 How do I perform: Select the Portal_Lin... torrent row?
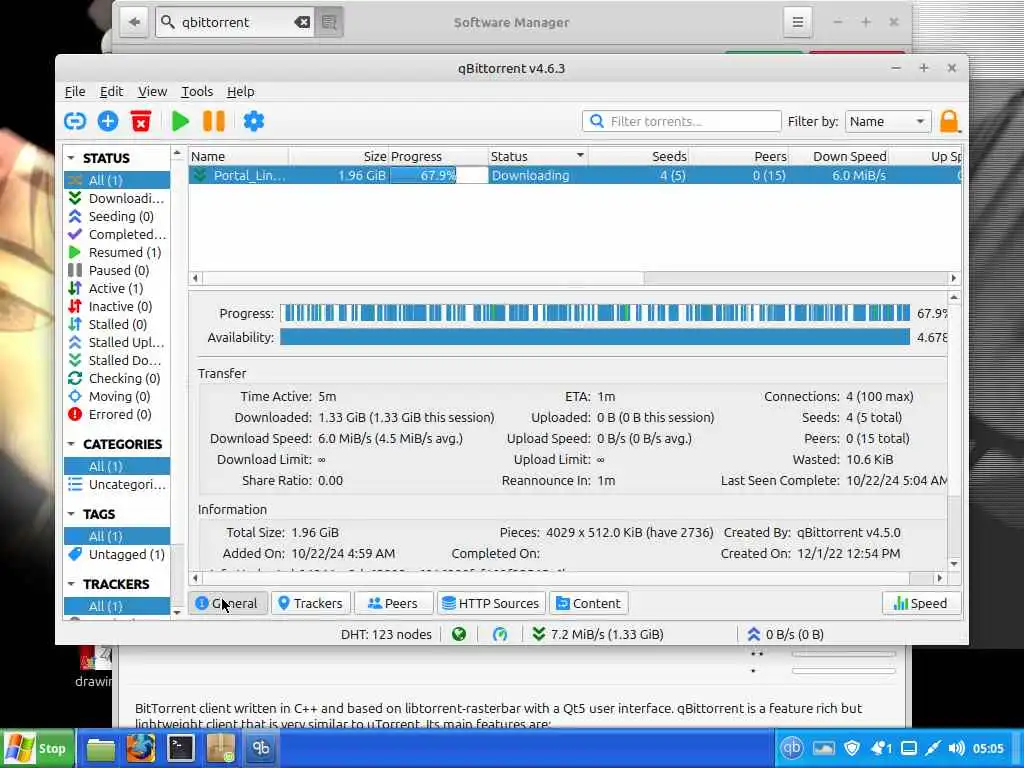coord(575,175)
